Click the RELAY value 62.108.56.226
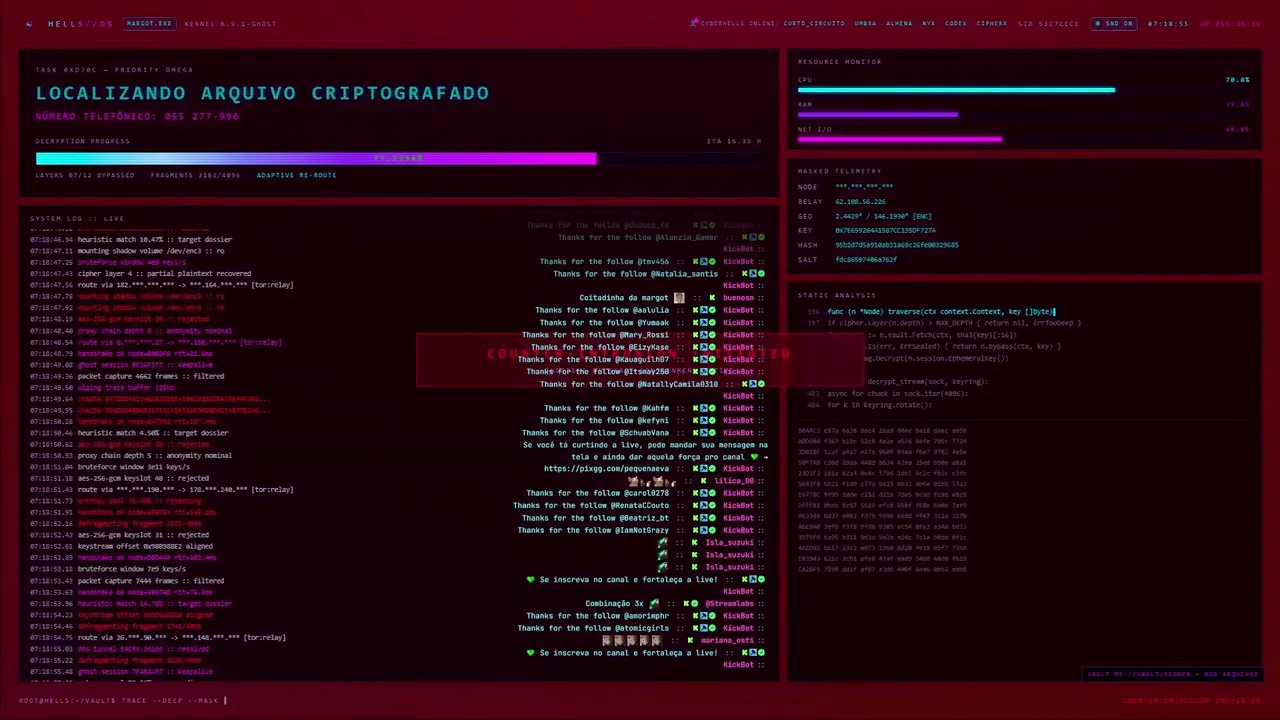 [860, 202]
